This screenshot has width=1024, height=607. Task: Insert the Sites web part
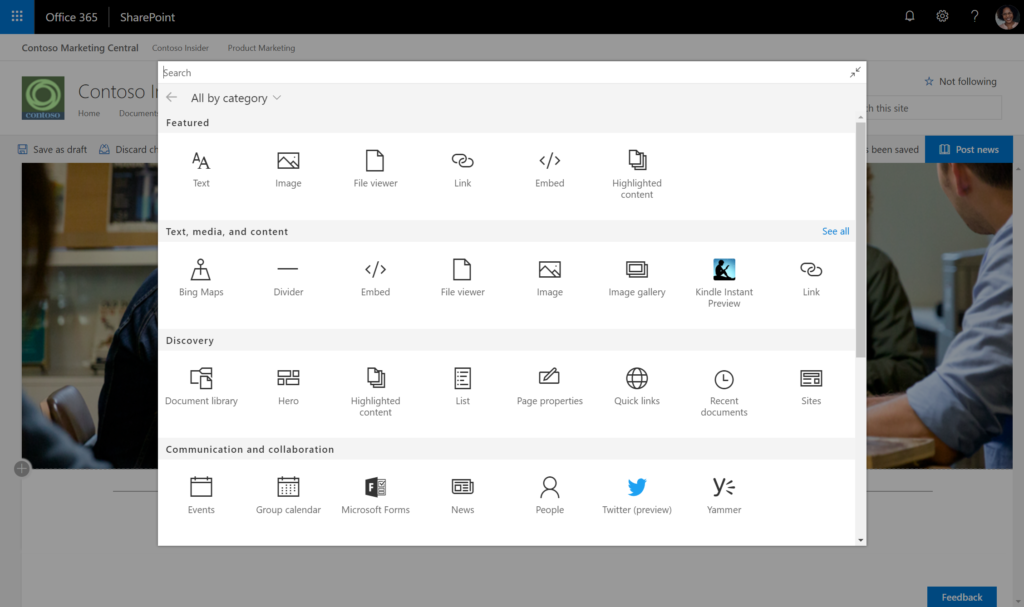point(811,387)
